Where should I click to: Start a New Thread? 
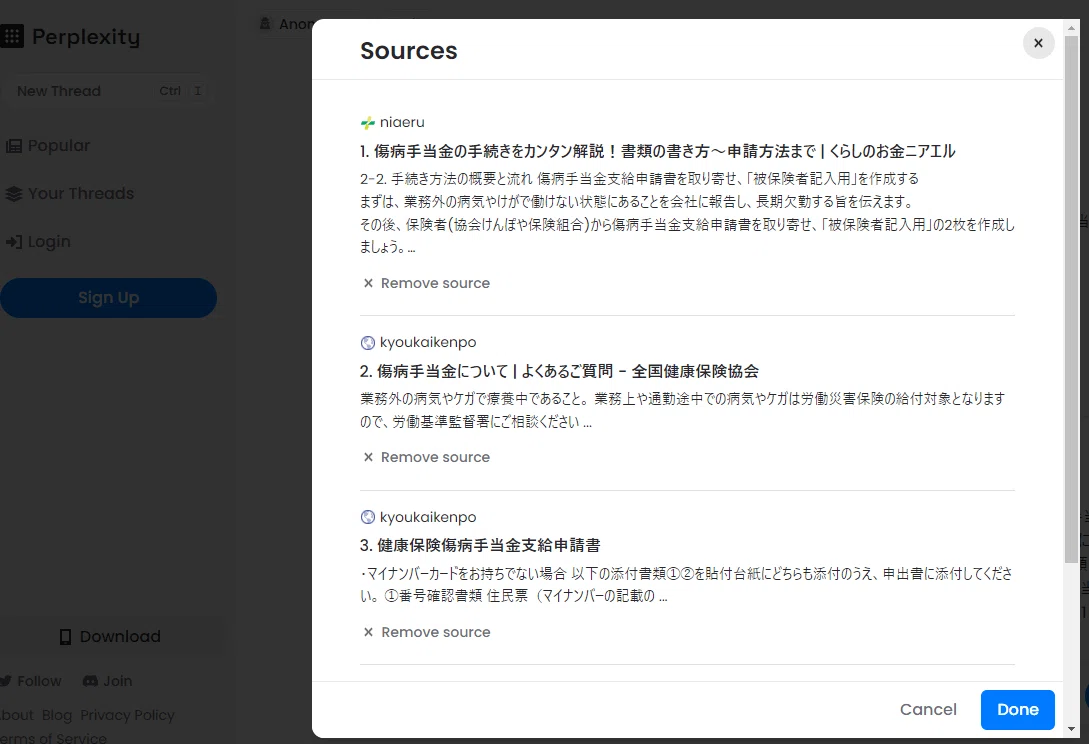point(106,91)
